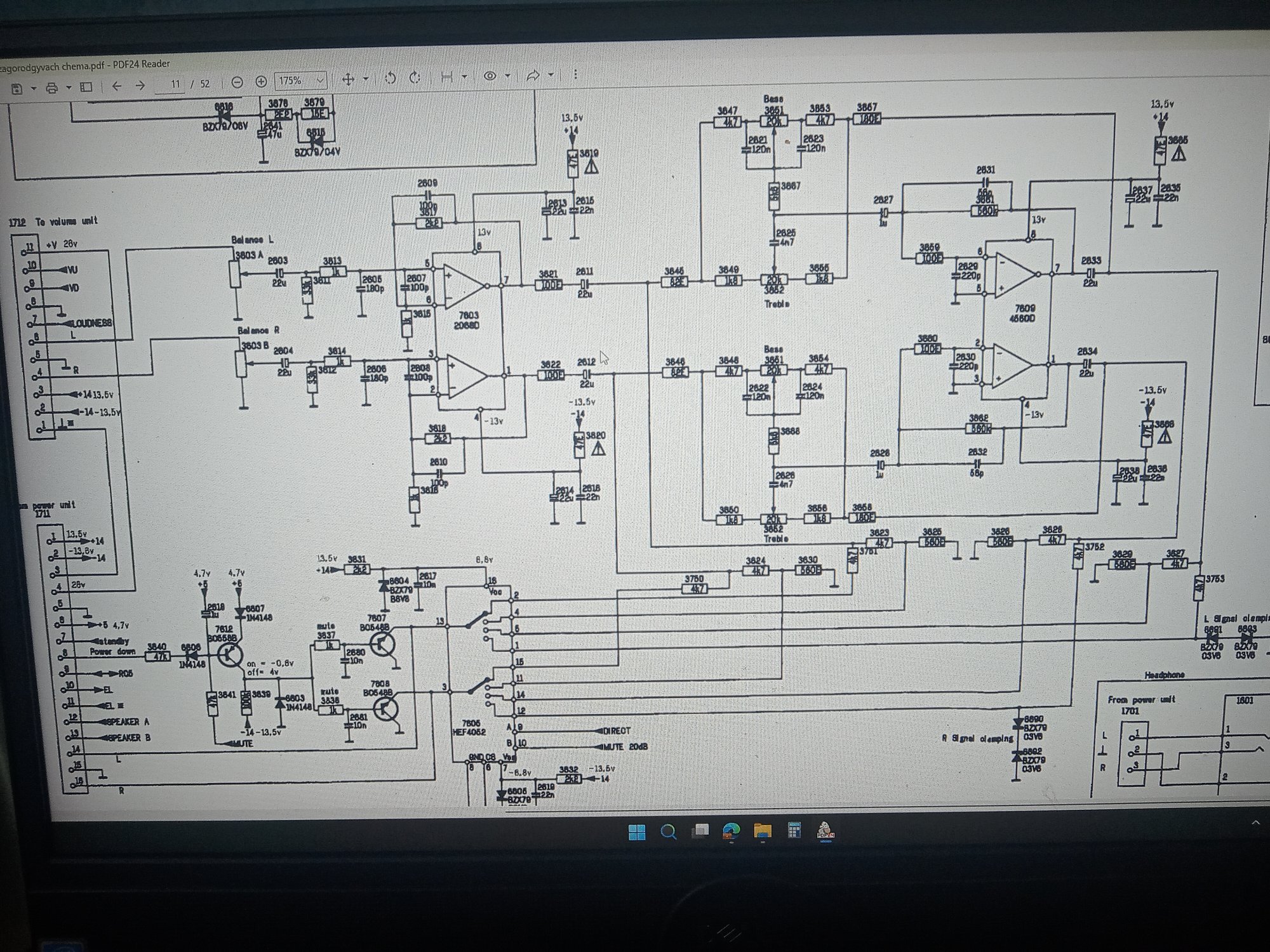Click the Save icon in toolbar
The height and width of the screenshot is (952, 1270).
coord(17,88)
